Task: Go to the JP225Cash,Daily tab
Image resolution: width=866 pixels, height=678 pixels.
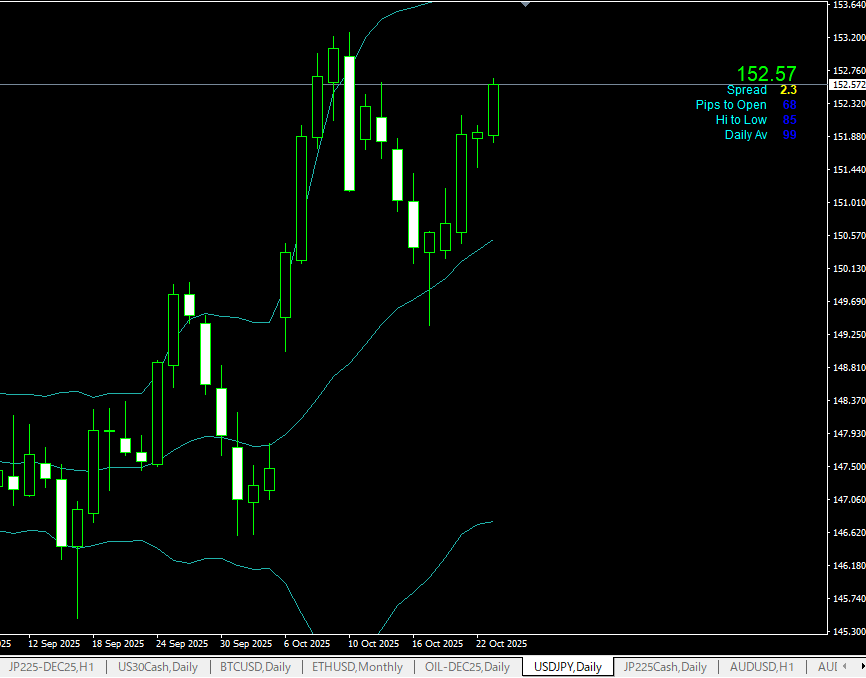Action: click(x=665, y=667)
